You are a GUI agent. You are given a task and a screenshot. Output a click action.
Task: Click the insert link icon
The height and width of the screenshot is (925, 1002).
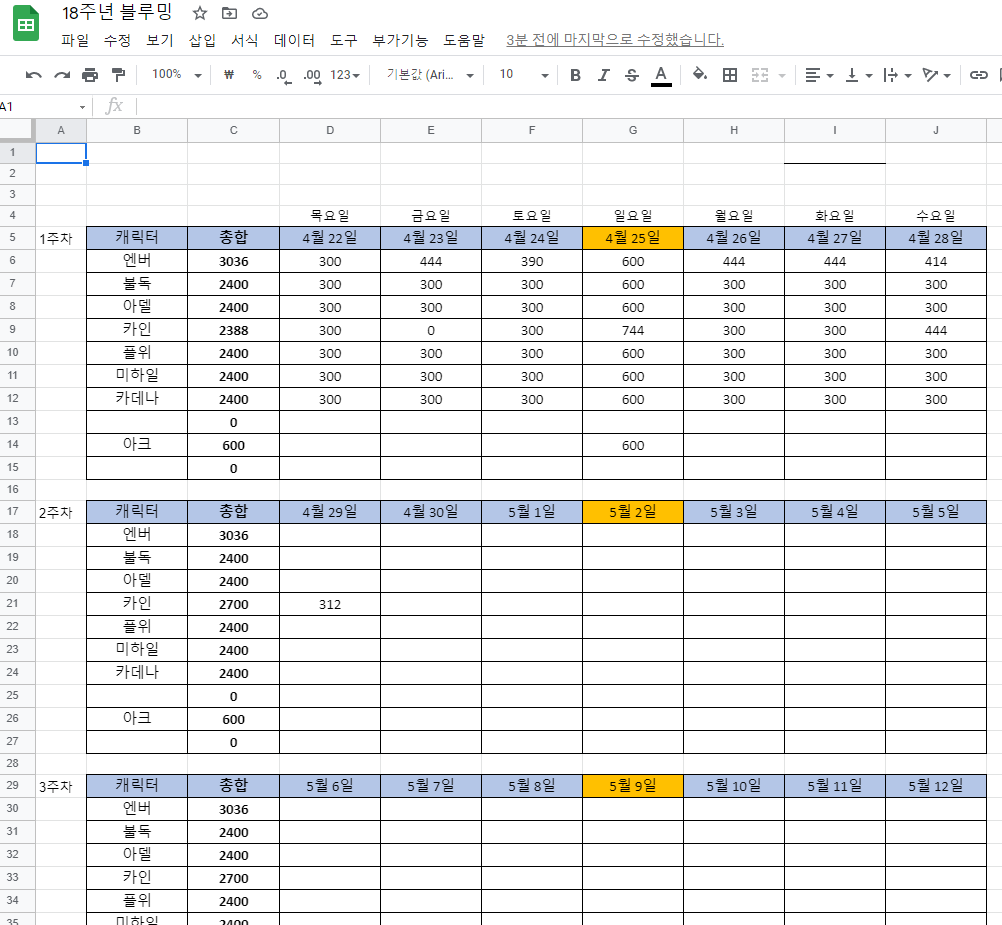(979, 75)
